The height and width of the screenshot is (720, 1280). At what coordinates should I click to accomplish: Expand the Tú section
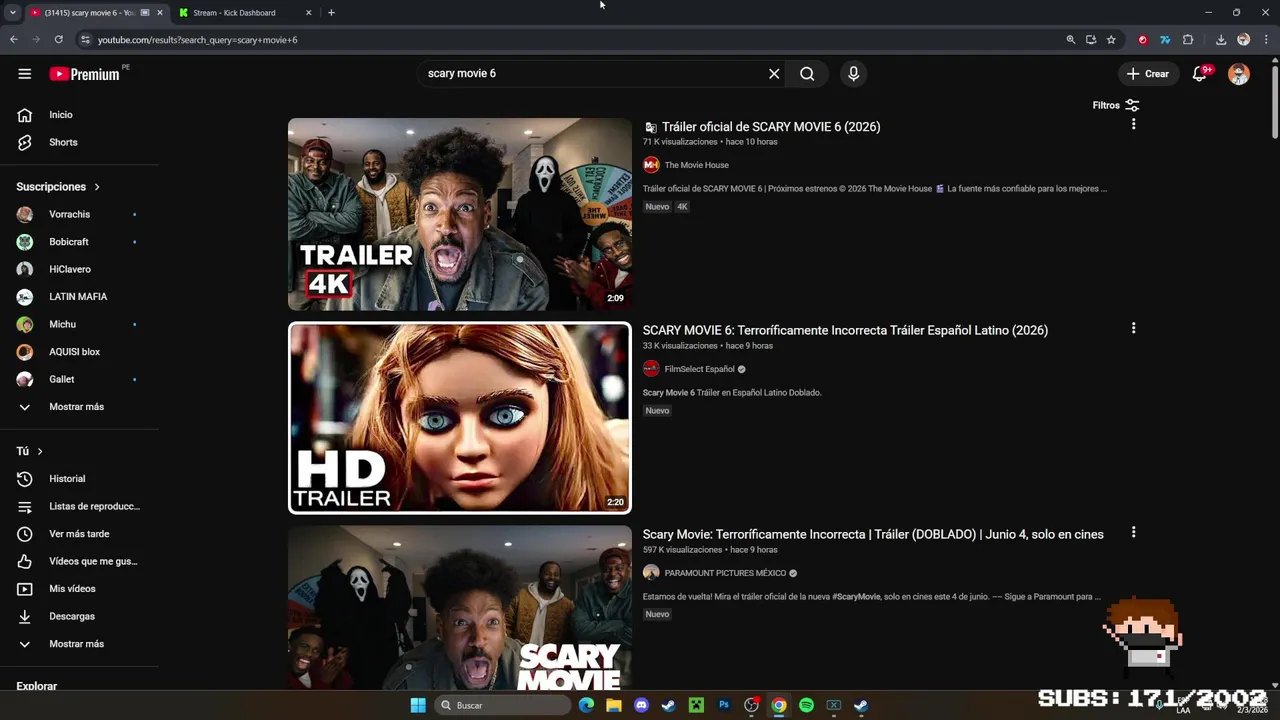point(30,451)
